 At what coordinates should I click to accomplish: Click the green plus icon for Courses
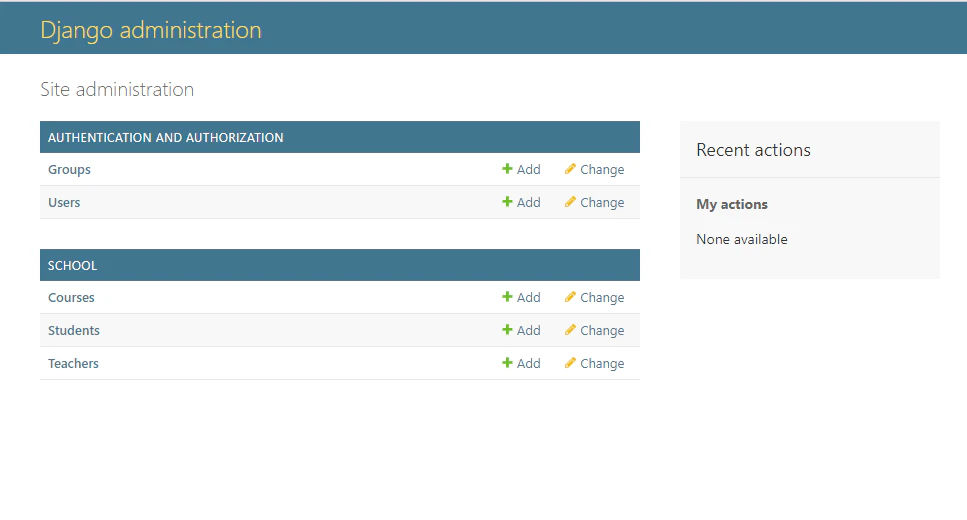(507, 297)
